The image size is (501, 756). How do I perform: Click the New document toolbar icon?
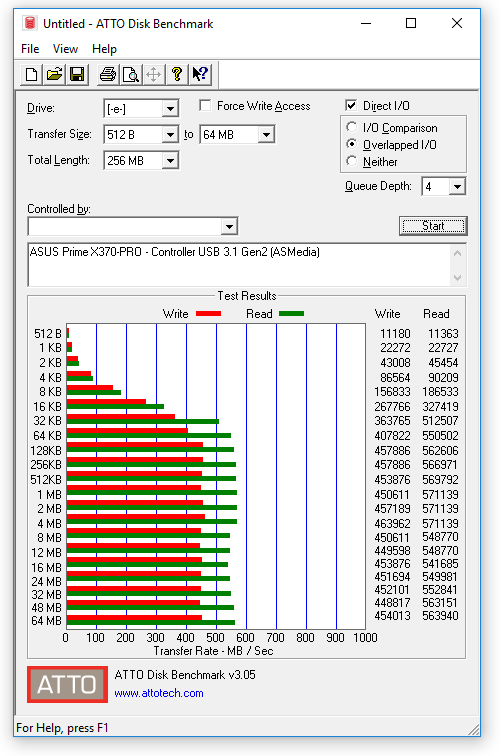coord(32,74)
